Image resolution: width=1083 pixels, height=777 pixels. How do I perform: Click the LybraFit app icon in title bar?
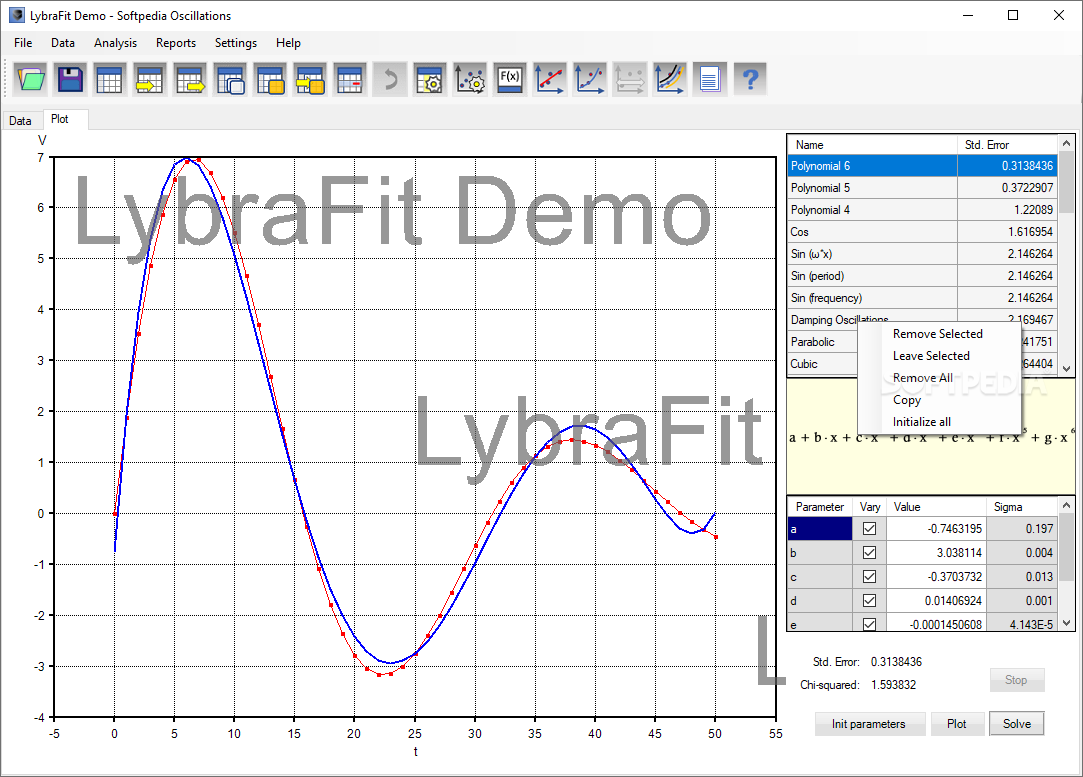click(17, 15)
